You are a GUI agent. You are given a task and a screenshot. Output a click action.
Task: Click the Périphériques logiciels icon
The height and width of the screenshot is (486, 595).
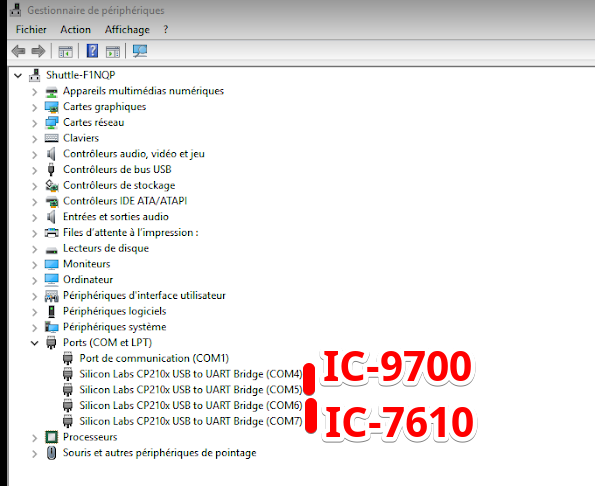[51, 311]
